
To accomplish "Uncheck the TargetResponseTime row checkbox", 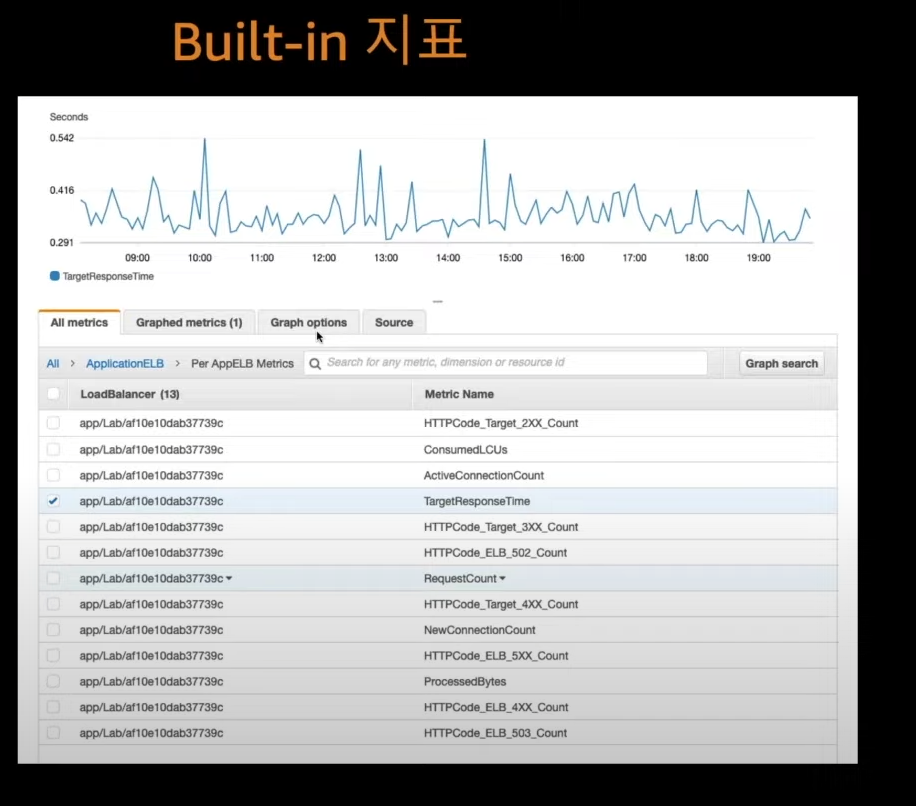I will tap(53, 501).
